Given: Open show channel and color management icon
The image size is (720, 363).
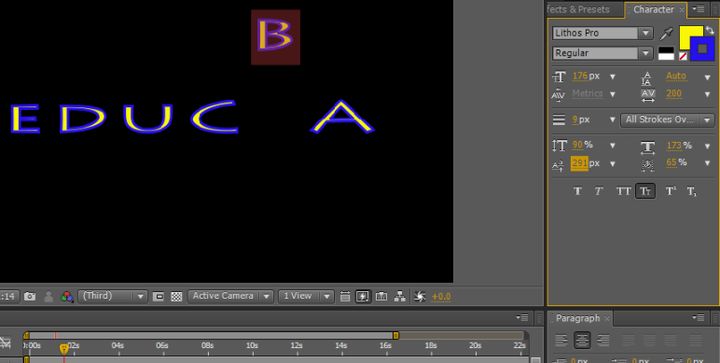Looking at the screenshot, I should point(68,297).
